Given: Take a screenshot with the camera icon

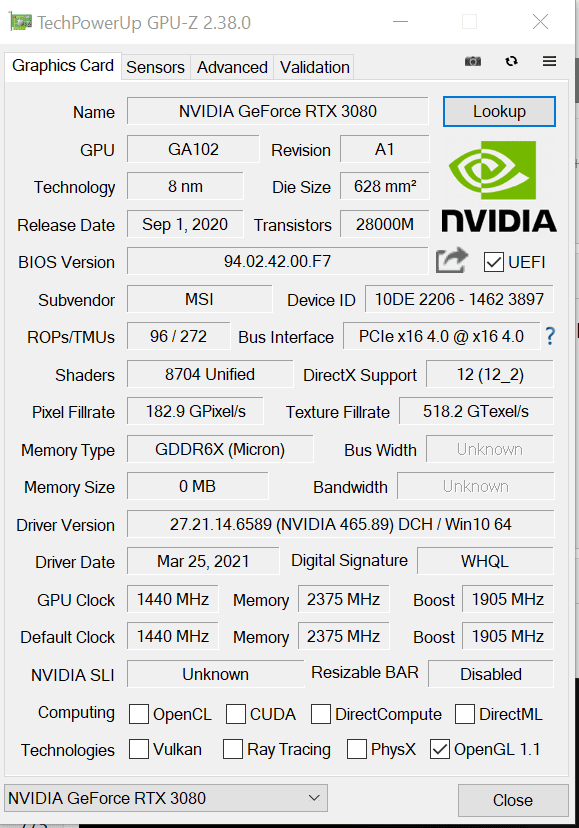Looking at the screenshot, I should [x=473, y=61].
